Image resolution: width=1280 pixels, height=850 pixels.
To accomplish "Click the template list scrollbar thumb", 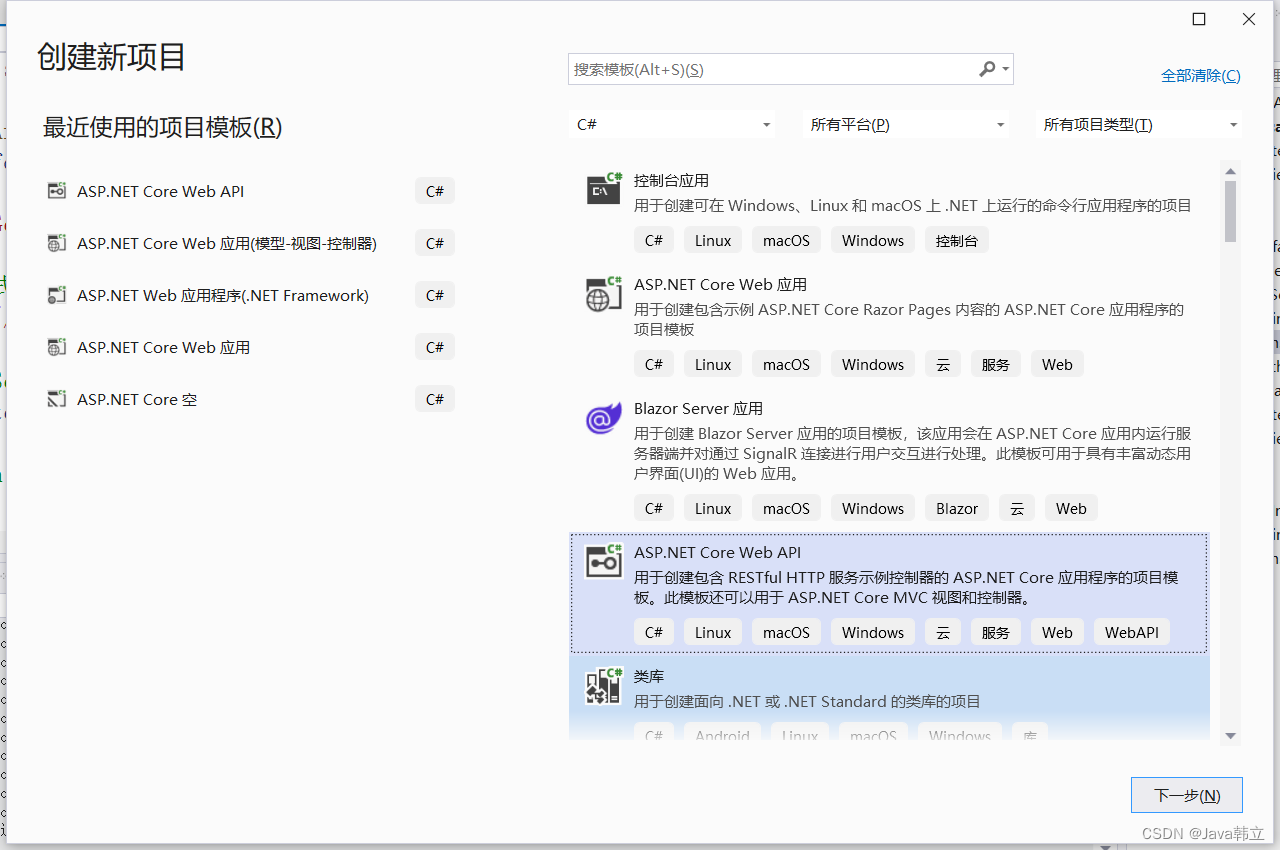I will click(x=1231, y=210).
